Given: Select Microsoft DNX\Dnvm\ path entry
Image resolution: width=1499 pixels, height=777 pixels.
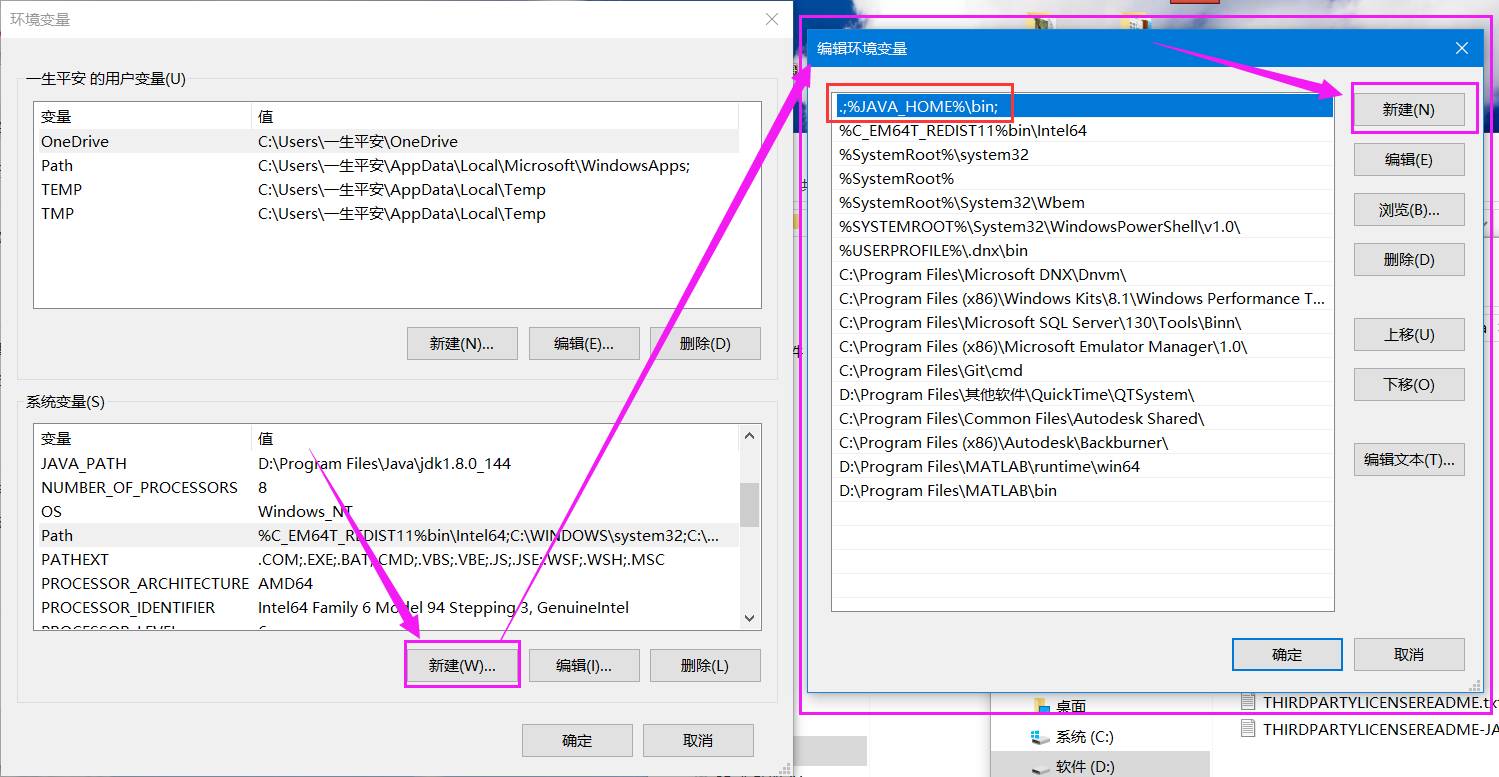Looking at the screenshot, I should click(1083, 274).
